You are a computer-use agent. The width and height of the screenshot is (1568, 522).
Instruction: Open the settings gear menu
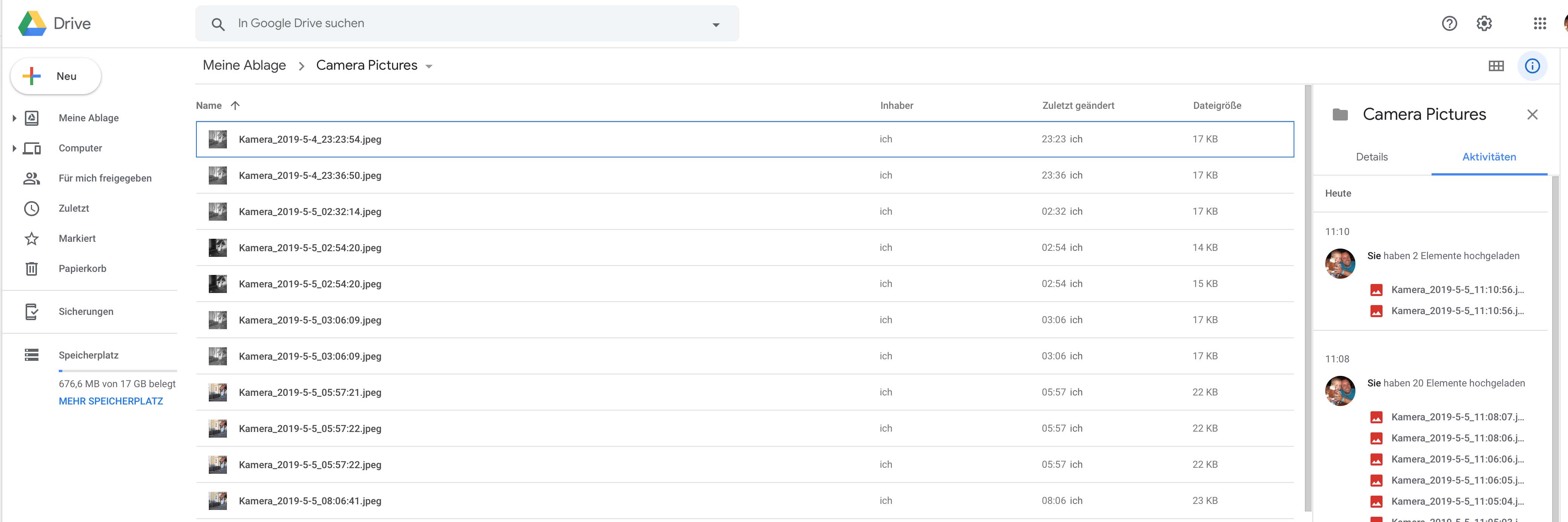pyautogui.click(x=1484, y=24)
